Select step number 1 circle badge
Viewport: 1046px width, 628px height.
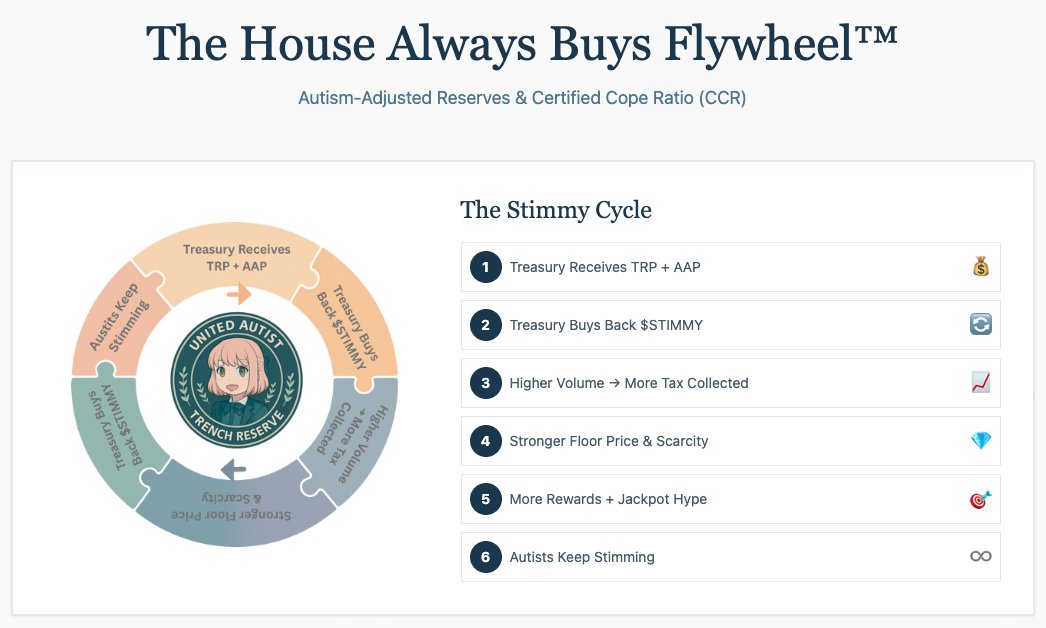point(486,267)
